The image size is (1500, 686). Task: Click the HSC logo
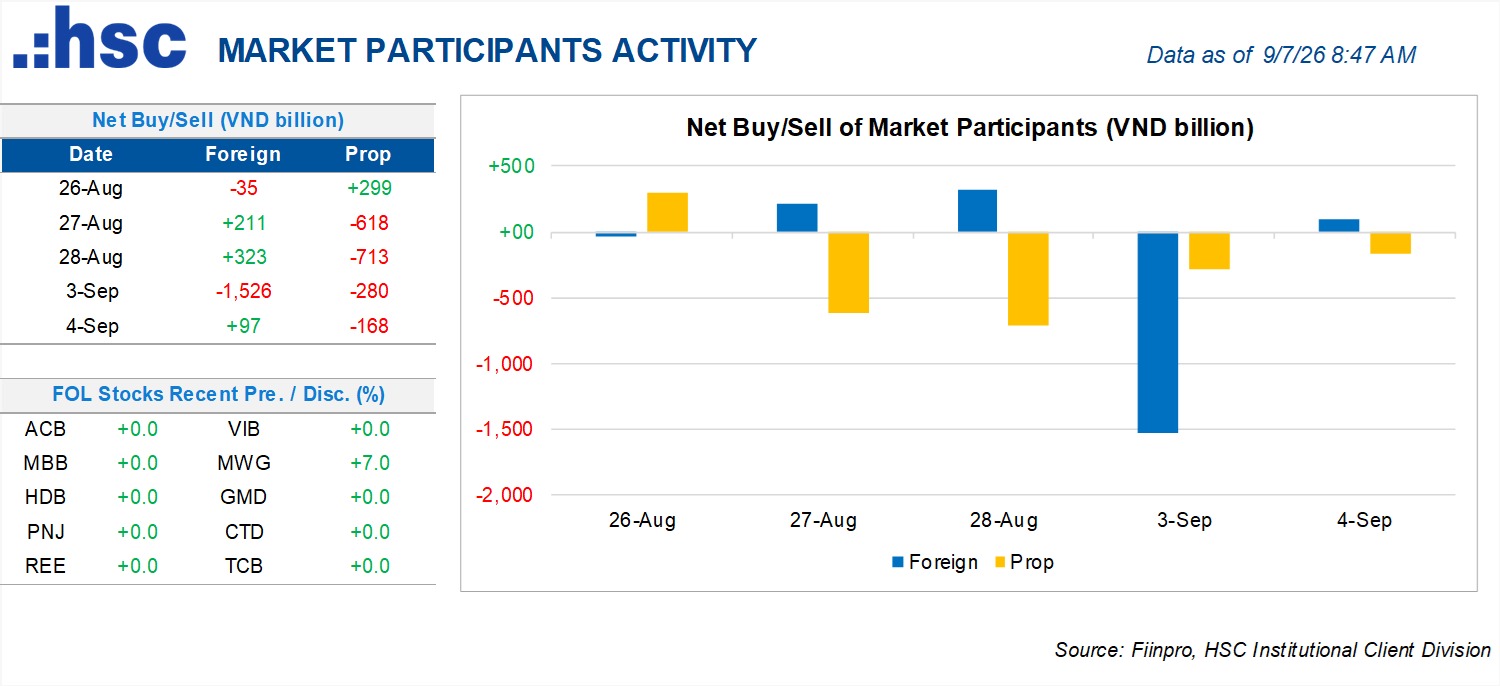[100, 38]
